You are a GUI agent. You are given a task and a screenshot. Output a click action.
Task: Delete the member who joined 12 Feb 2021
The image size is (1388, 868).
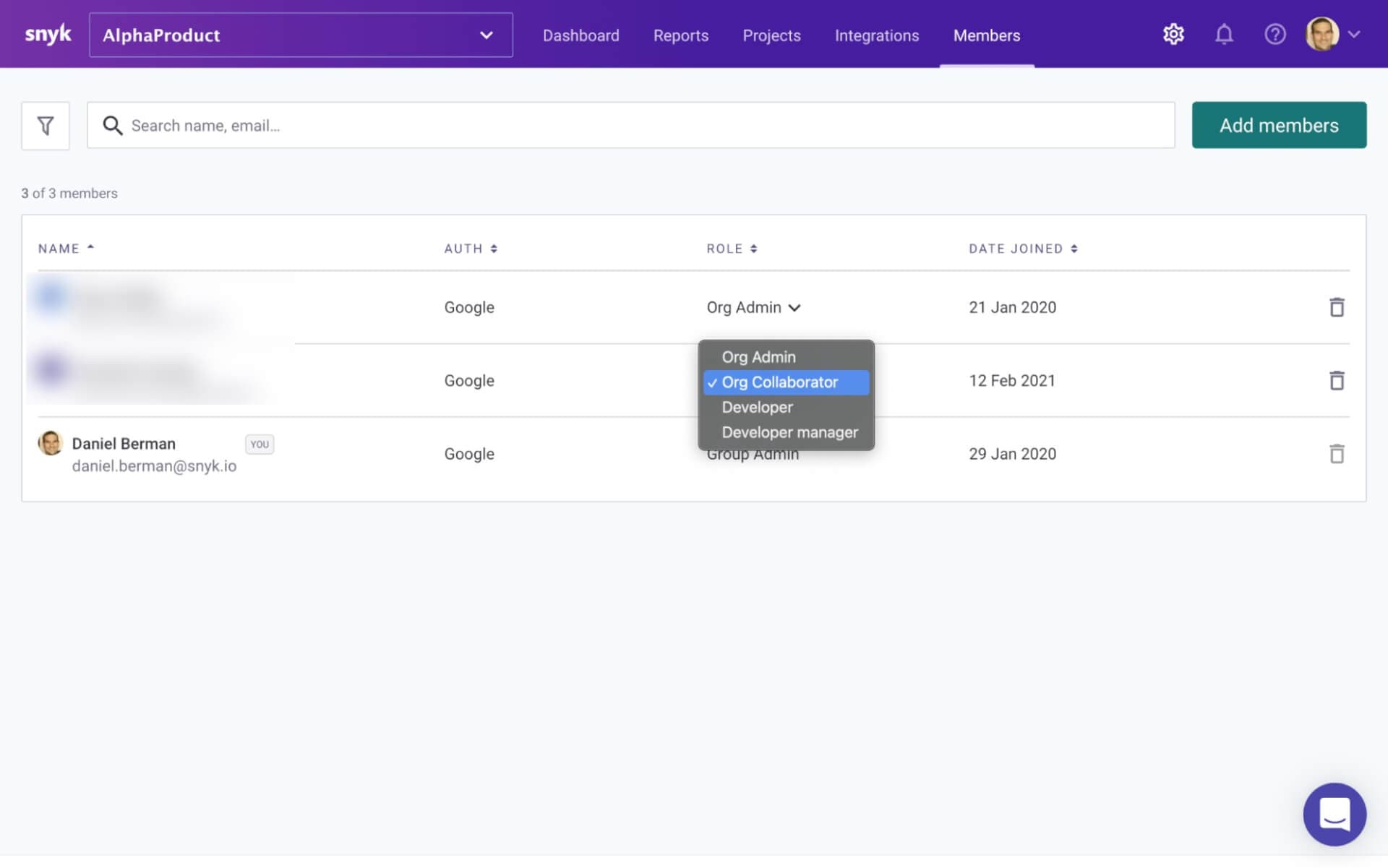(1337, 380)
